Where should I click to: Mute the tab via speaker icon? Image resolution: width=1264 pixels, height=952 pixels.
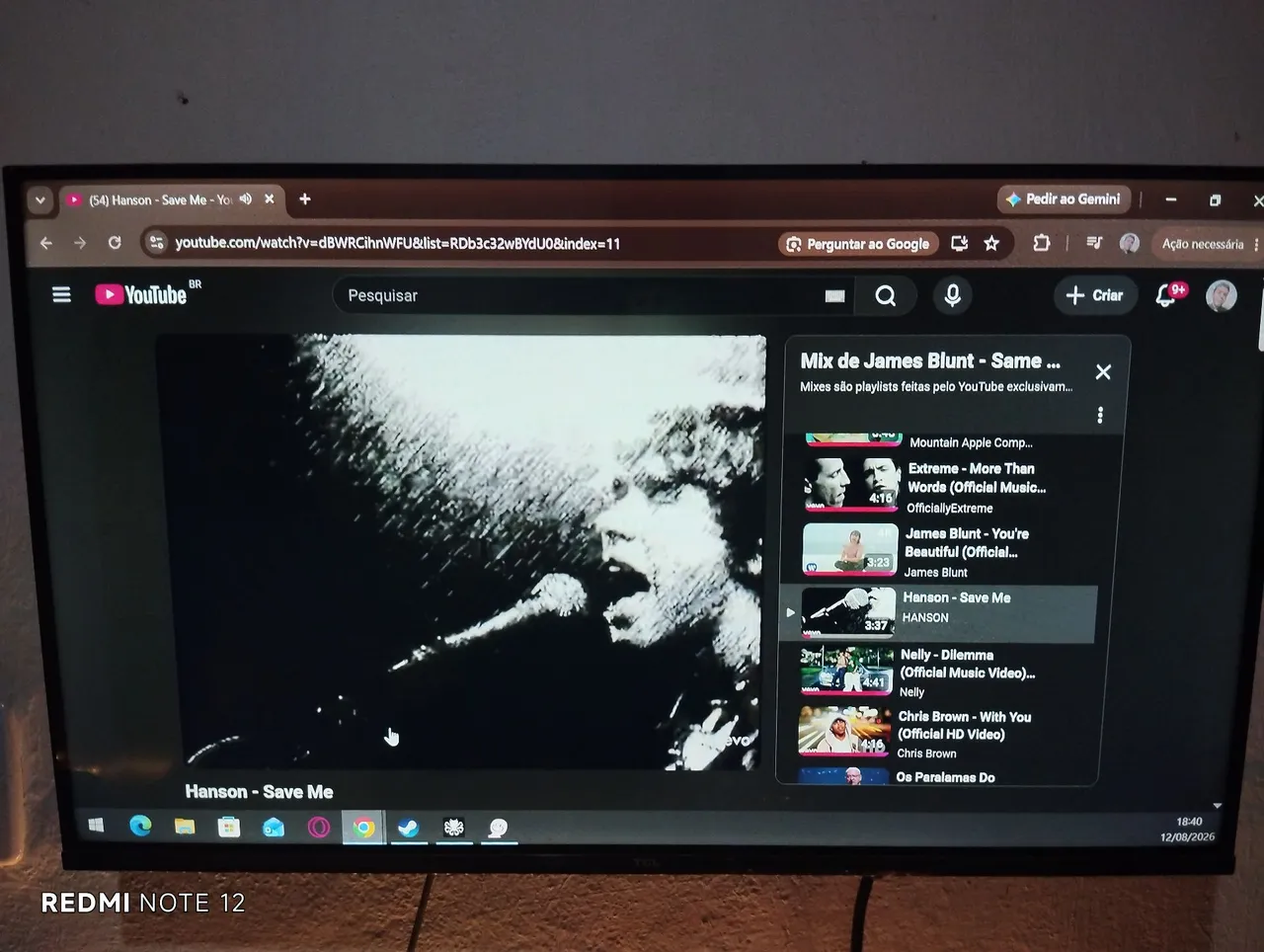click(245, 198)
